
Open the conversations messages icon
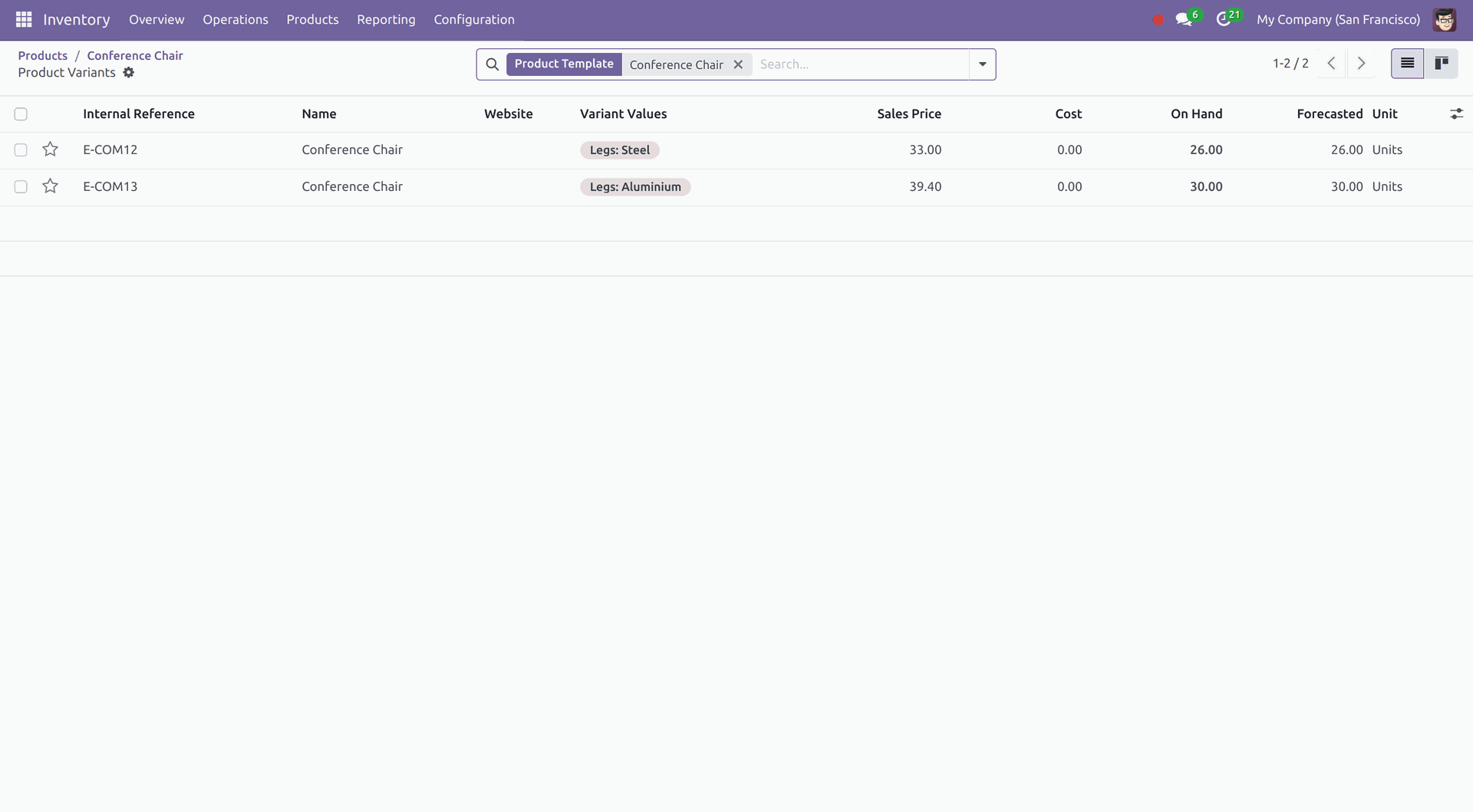click(x=1184, y=19)
